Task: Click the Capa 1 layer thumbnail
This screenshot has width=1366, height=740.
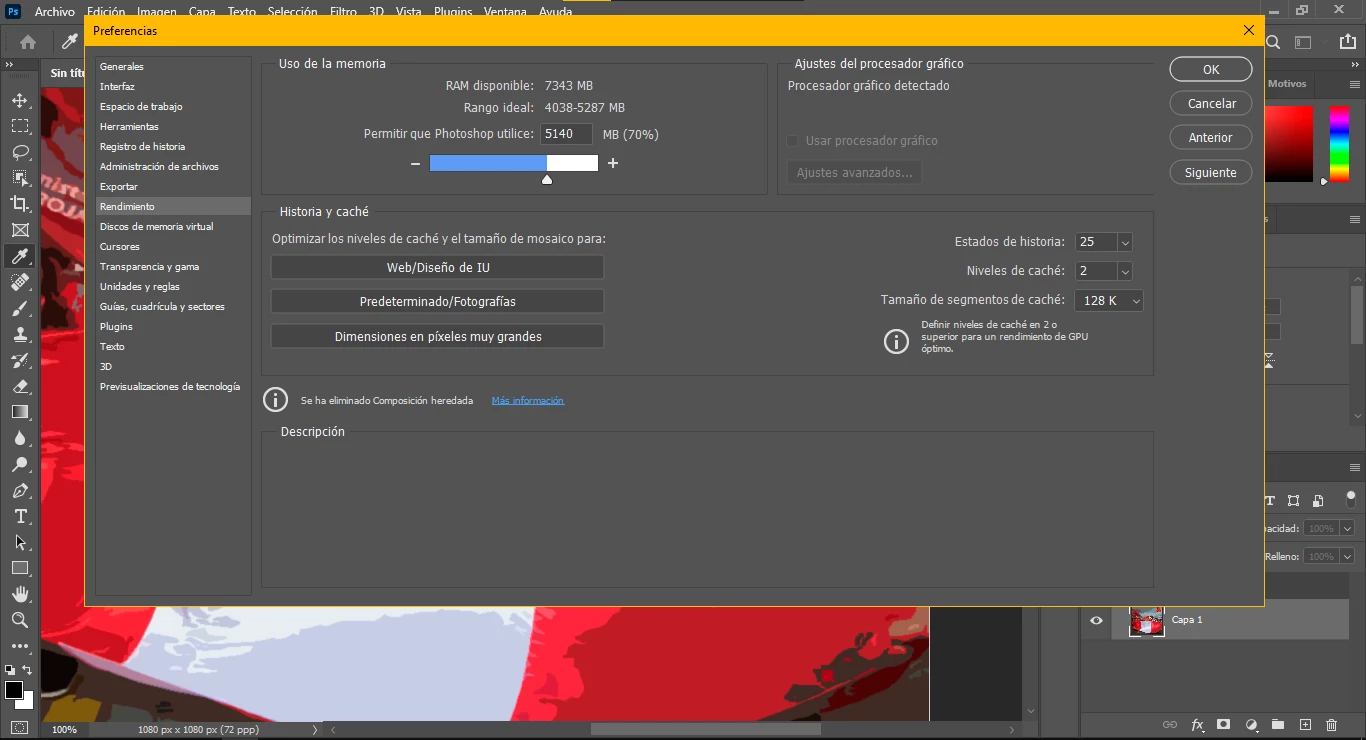Action: point(1147,620)
